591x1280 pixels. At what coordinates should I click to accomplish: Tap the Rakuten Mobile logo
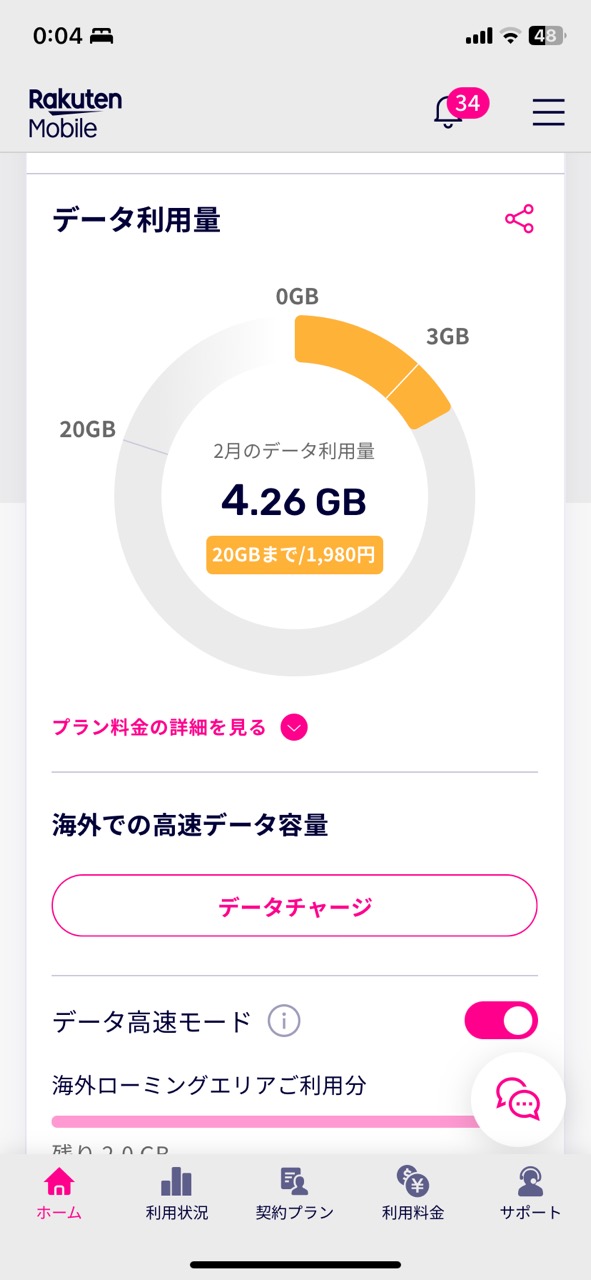tap(75, 112)
